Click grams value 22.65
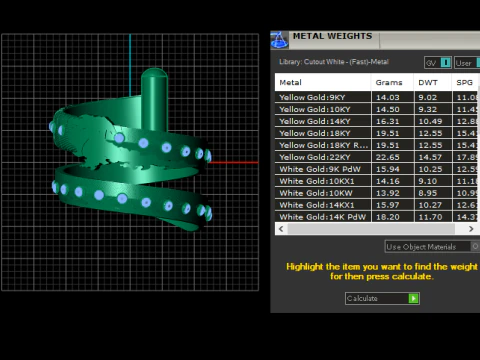Image resolution: width=480 pixels, height=360 pixels. [x=388, y=157]
